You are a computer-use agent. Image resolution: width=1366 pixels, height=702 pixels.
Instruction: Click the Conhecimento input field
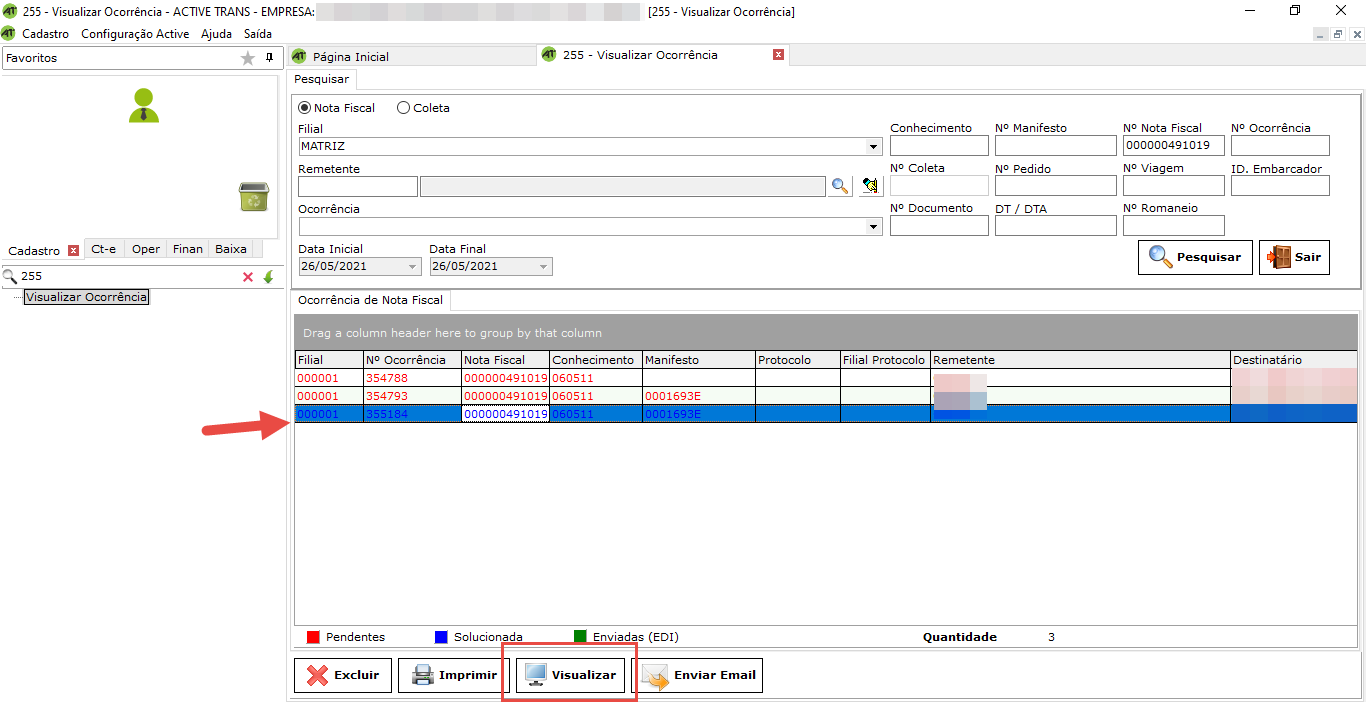(x=939, y=146)
